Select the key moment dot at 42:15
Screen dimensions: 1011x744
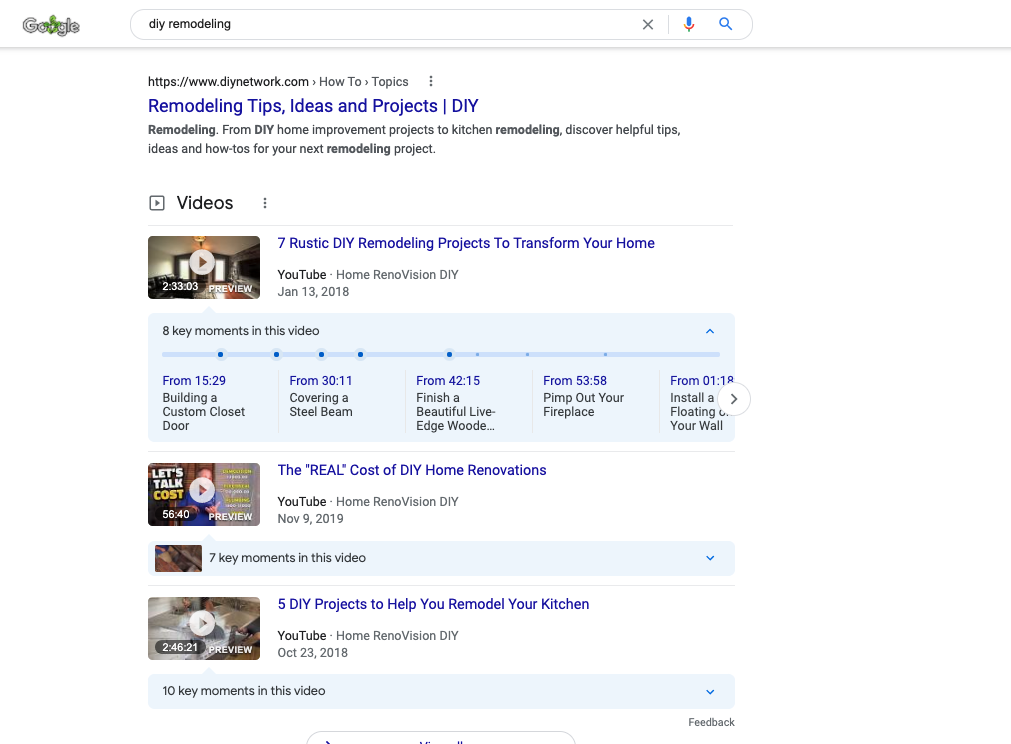click(x=449, y=354)
